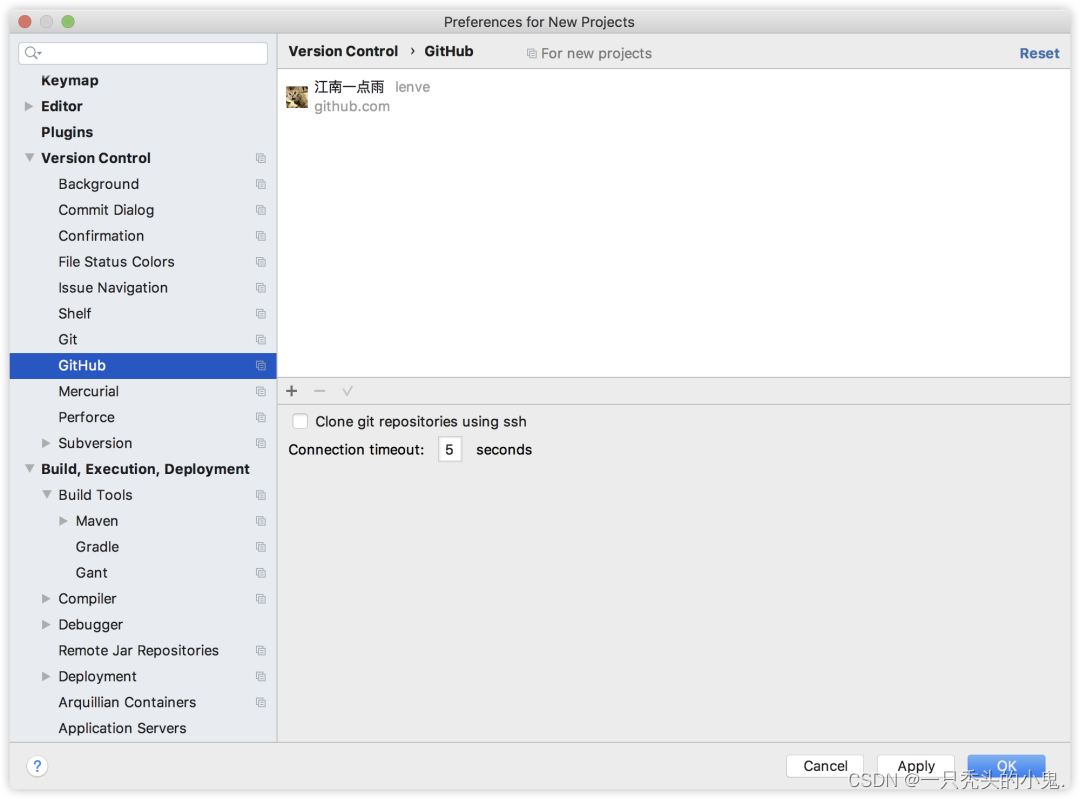The height and width of the screenshot is (799, 1080).
Task: Select Remote Jar Repositories entry
Action: 138,651
